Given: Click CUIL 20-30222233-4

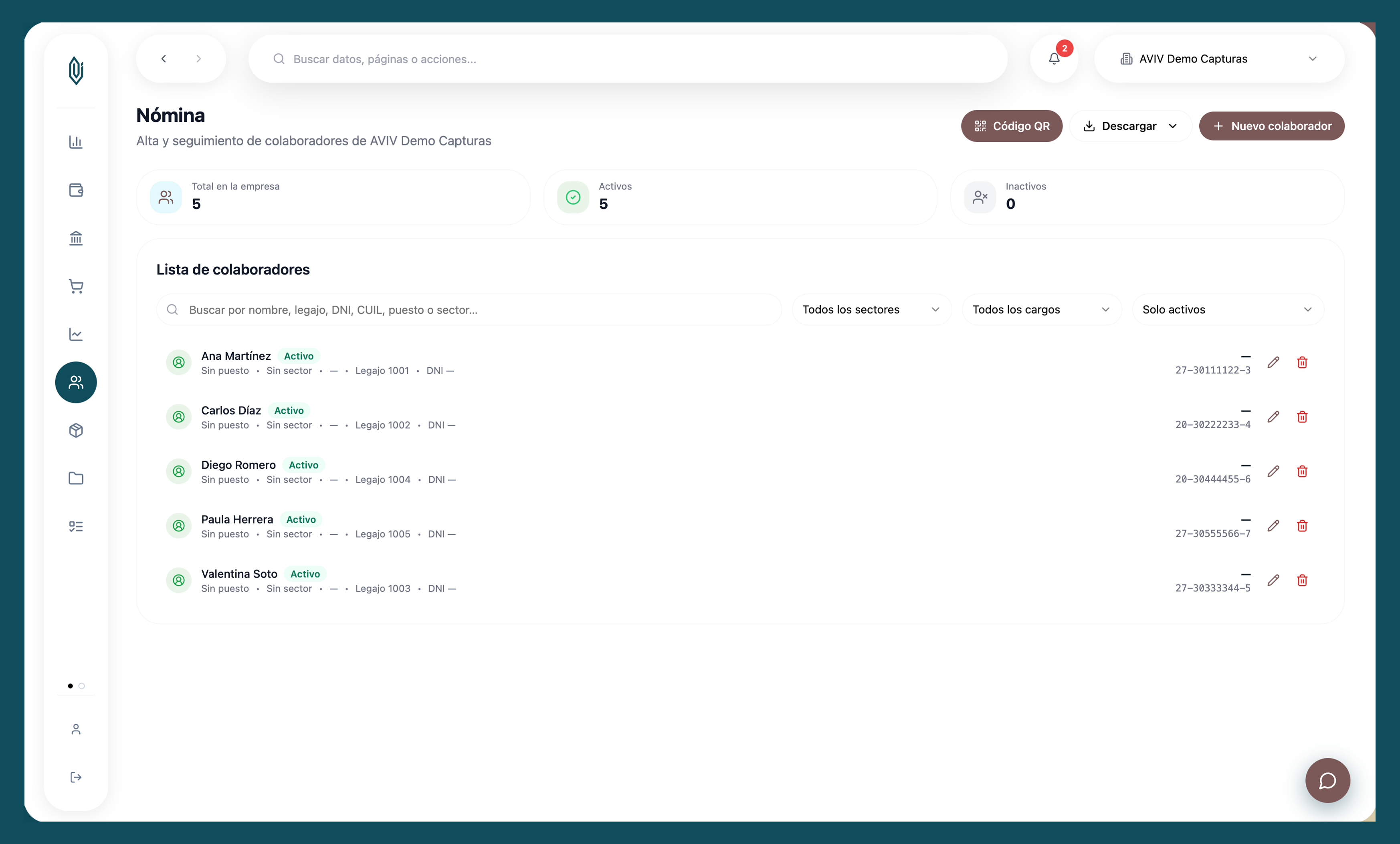Looking at the screenshot, I should pos(1212,425).
